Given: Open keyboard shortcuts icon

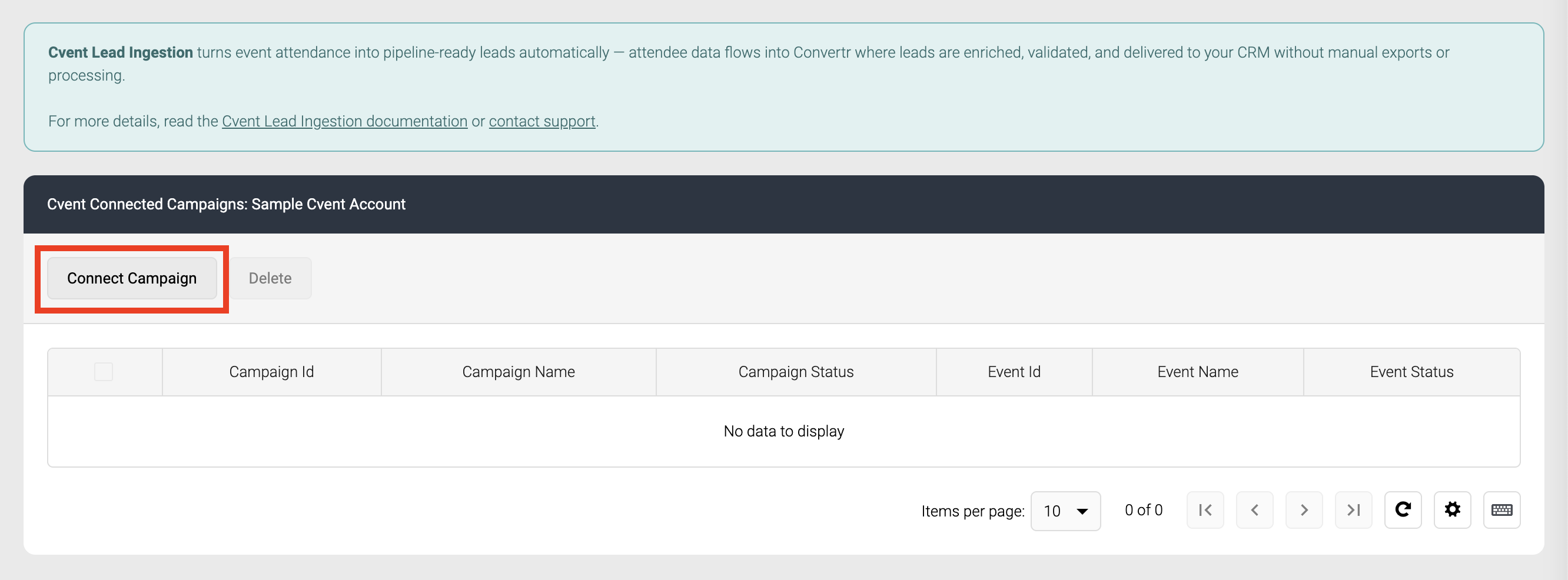Looking at the screenshot, I should (x=1501, y=510).
